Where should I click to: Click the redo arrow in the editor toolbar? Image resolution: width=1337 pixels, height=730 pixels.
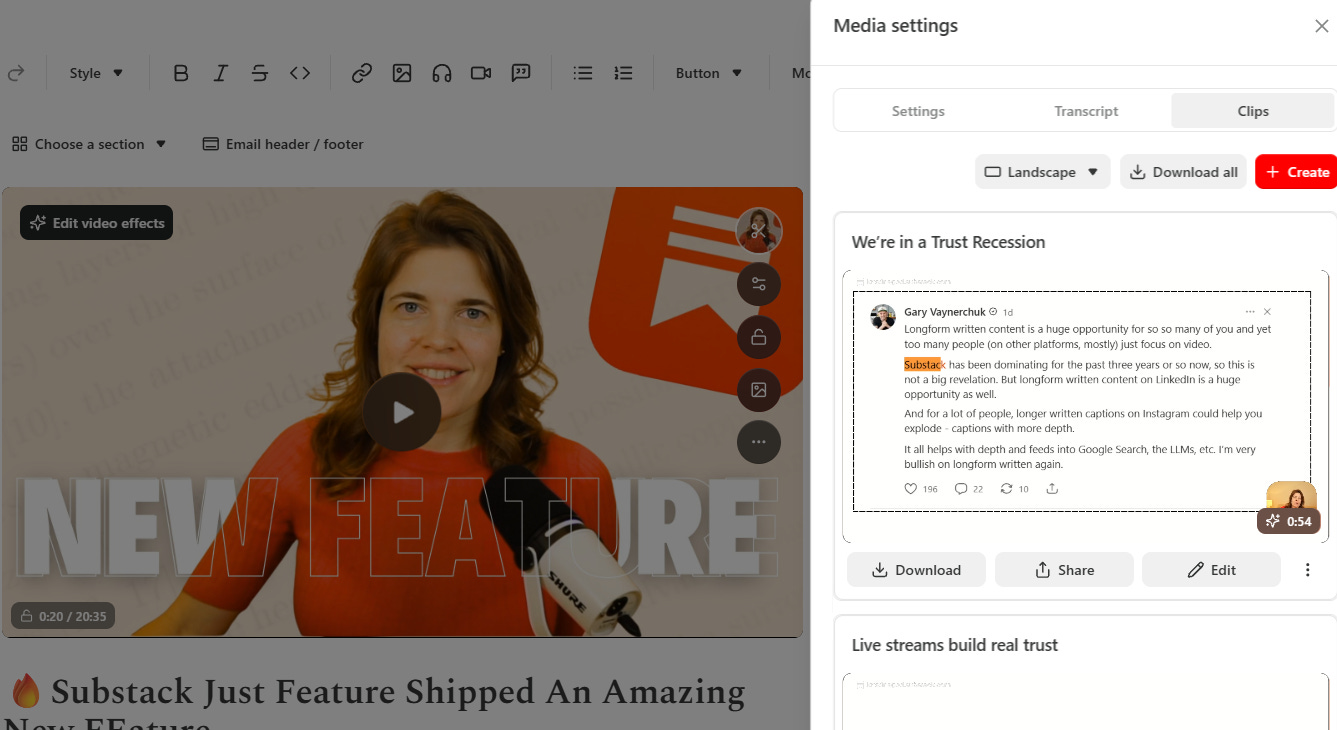15,73
